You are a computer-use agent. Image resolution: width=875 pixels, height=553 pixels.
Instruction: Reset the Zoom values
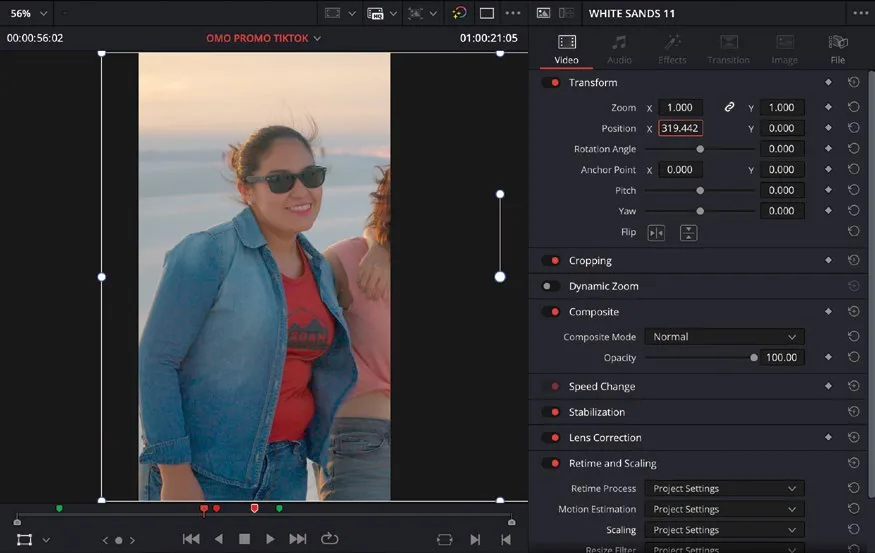(853, 107)
